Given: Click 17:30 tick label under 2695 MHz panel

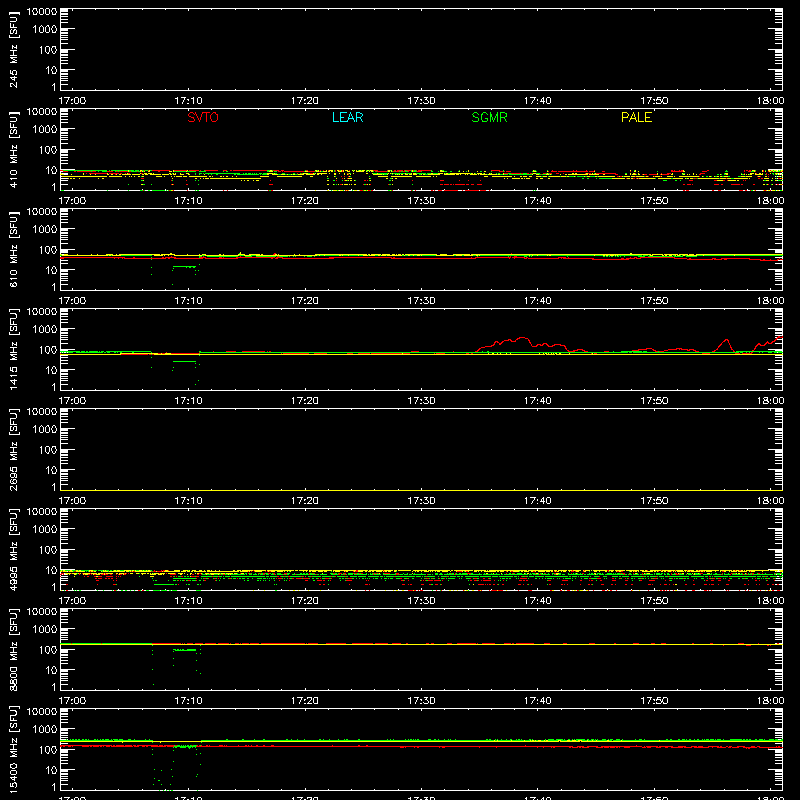Looking at the screenshot, I should click(x=421, y=501).
